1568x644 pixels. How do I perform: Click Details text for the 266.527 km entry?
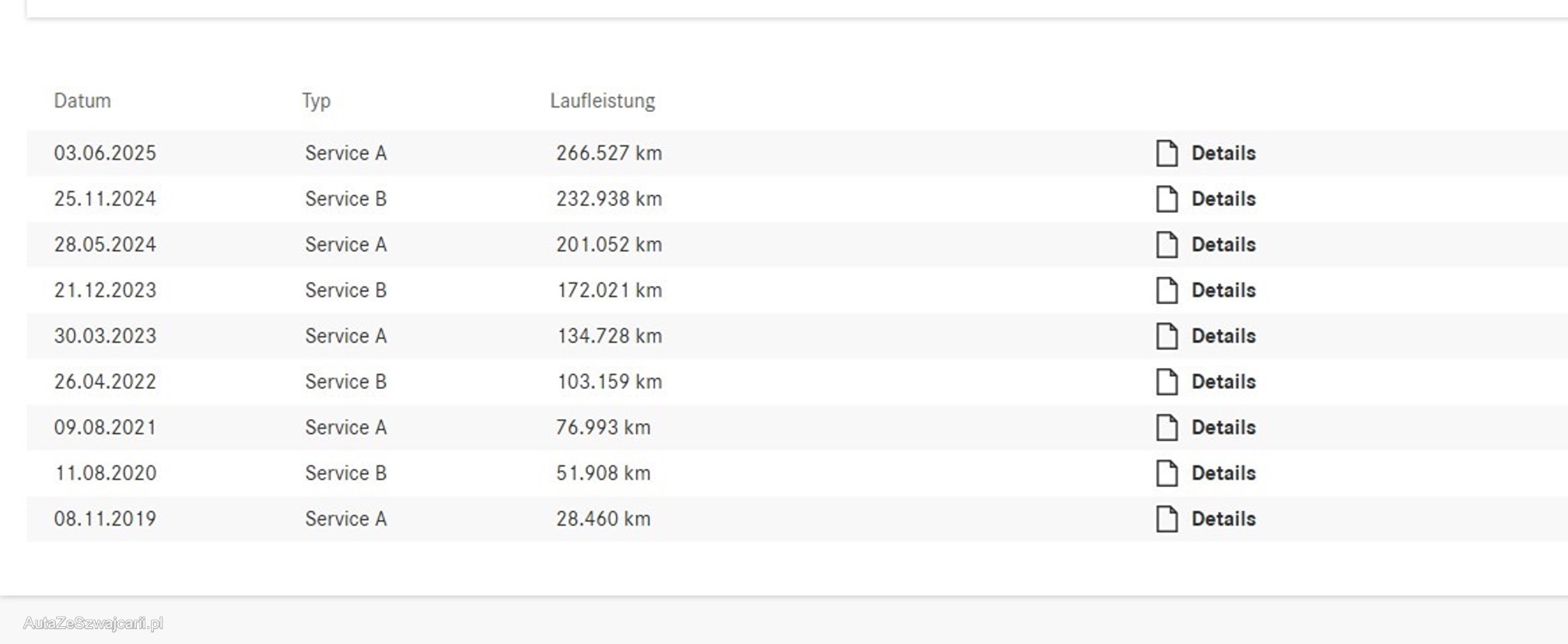pos(1223,153)
